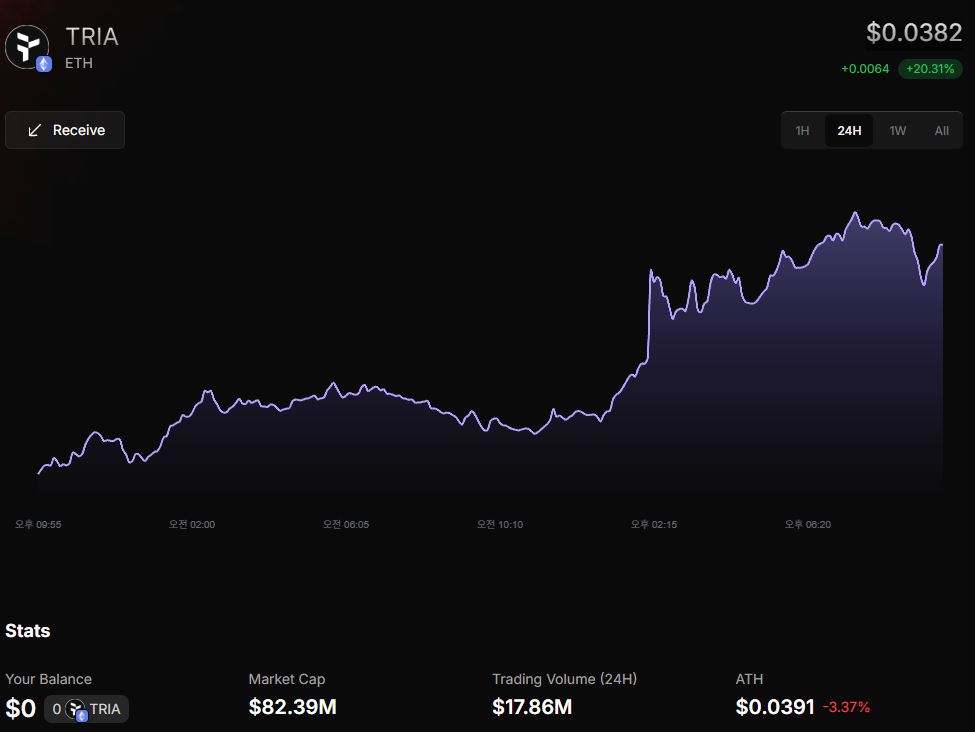Image resolution: width=975 pixels, height=732 pixels.
Task: Click the TRIA balance chip under Your Balance
Action: 86,709
